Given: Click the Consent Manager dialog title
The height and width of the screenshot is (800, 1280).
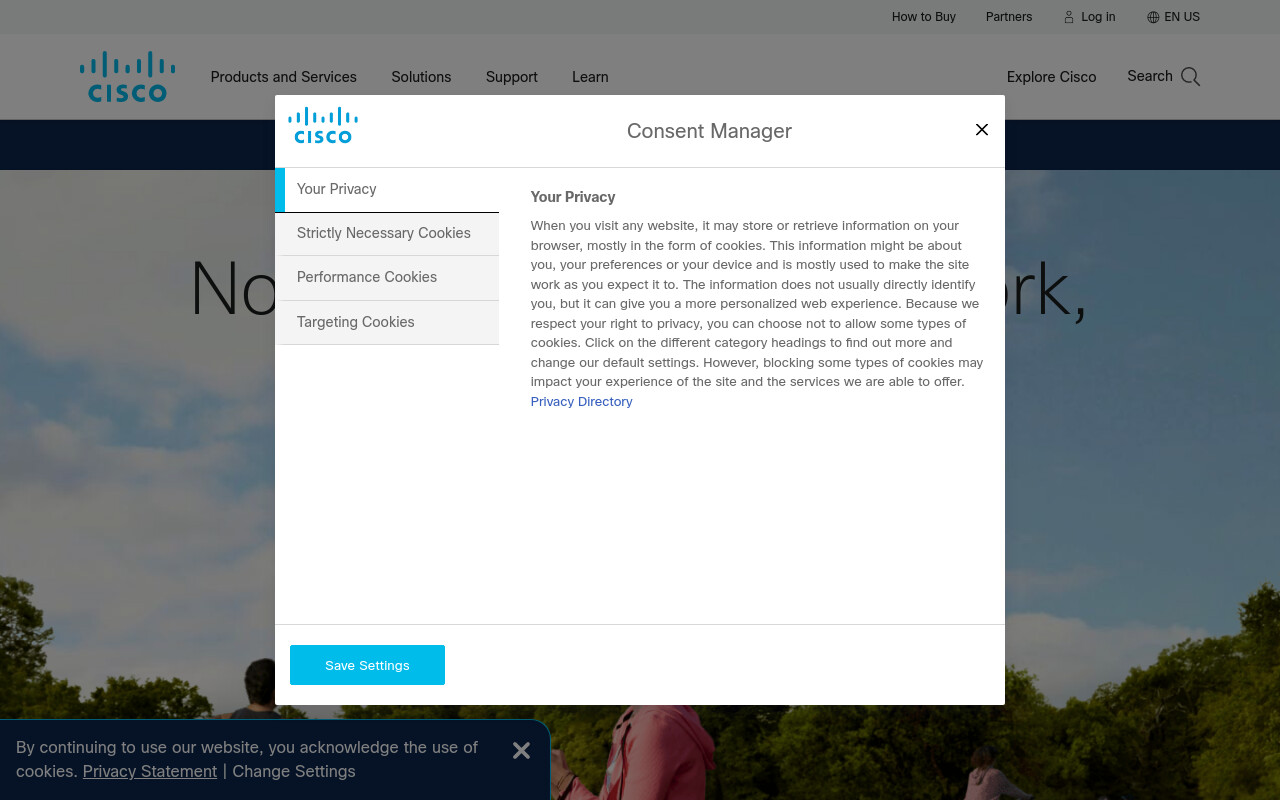Looking at the screenshot, I should coord(709,131).
